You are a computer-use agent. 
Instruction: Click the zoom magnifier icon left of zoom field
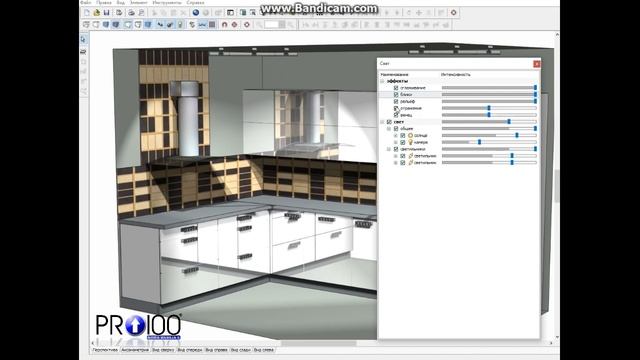[x=259, y=25]
